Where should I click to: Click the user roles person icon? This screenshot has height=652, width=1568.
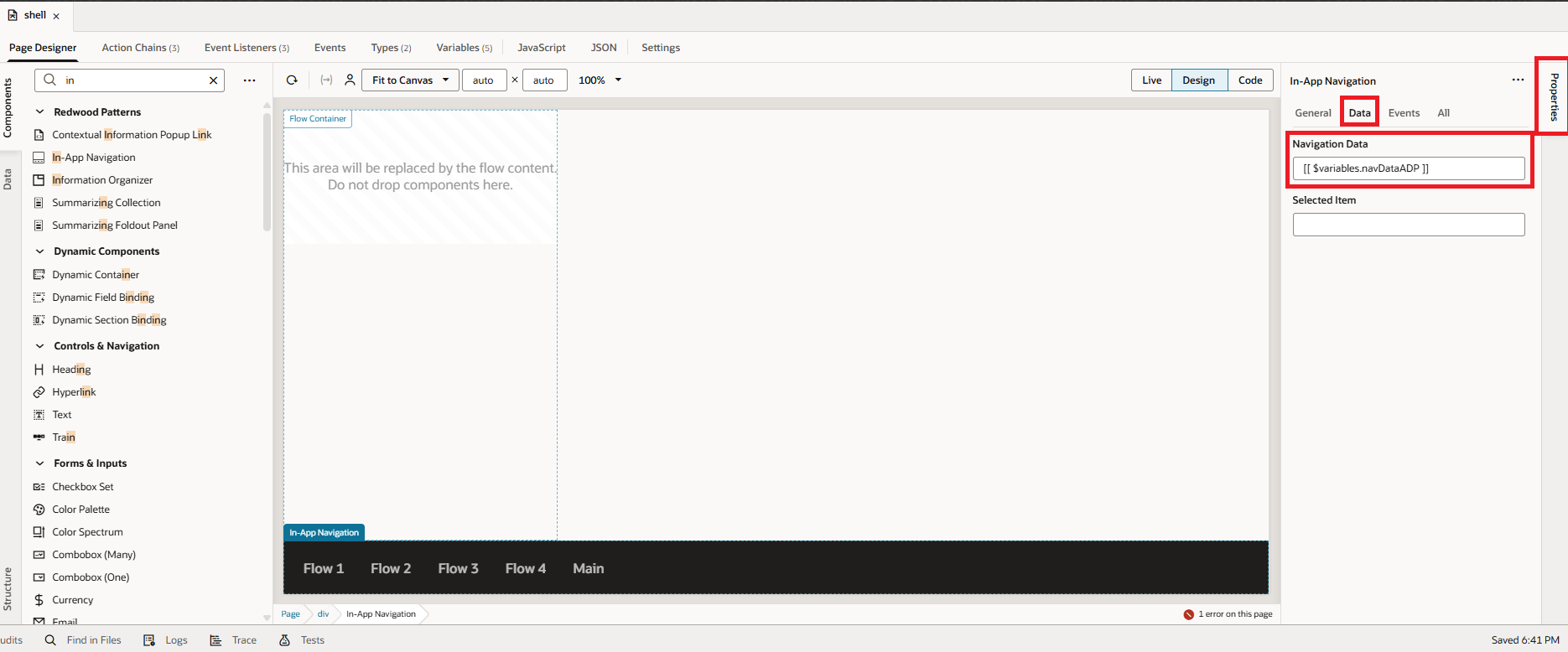[350, 80]
